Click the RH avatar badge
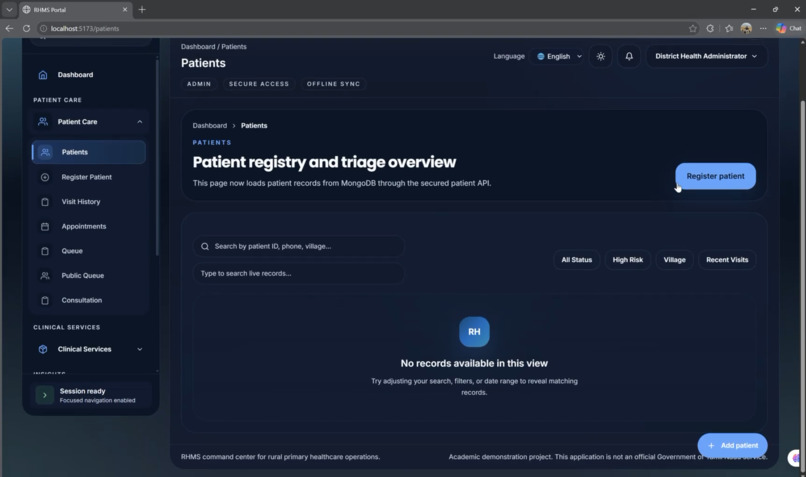 pyautogui.click(x=474, y=332)
